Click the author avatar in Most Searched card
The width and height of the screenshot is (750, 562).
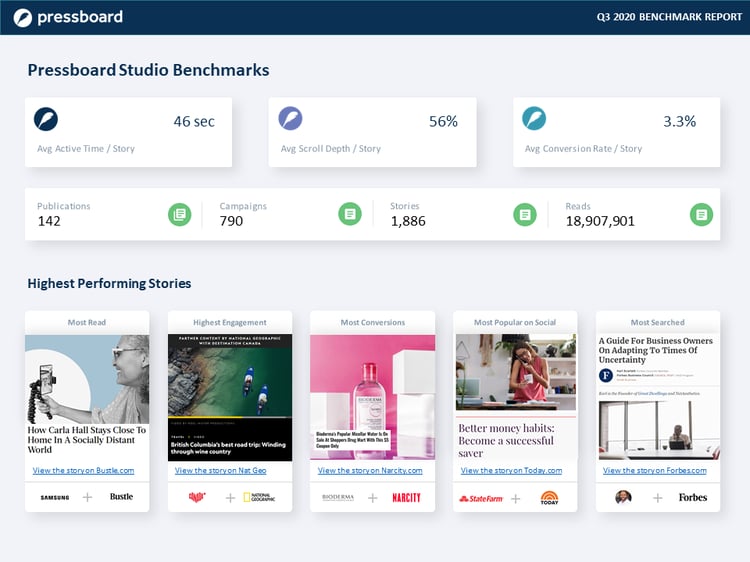(623, 497)
